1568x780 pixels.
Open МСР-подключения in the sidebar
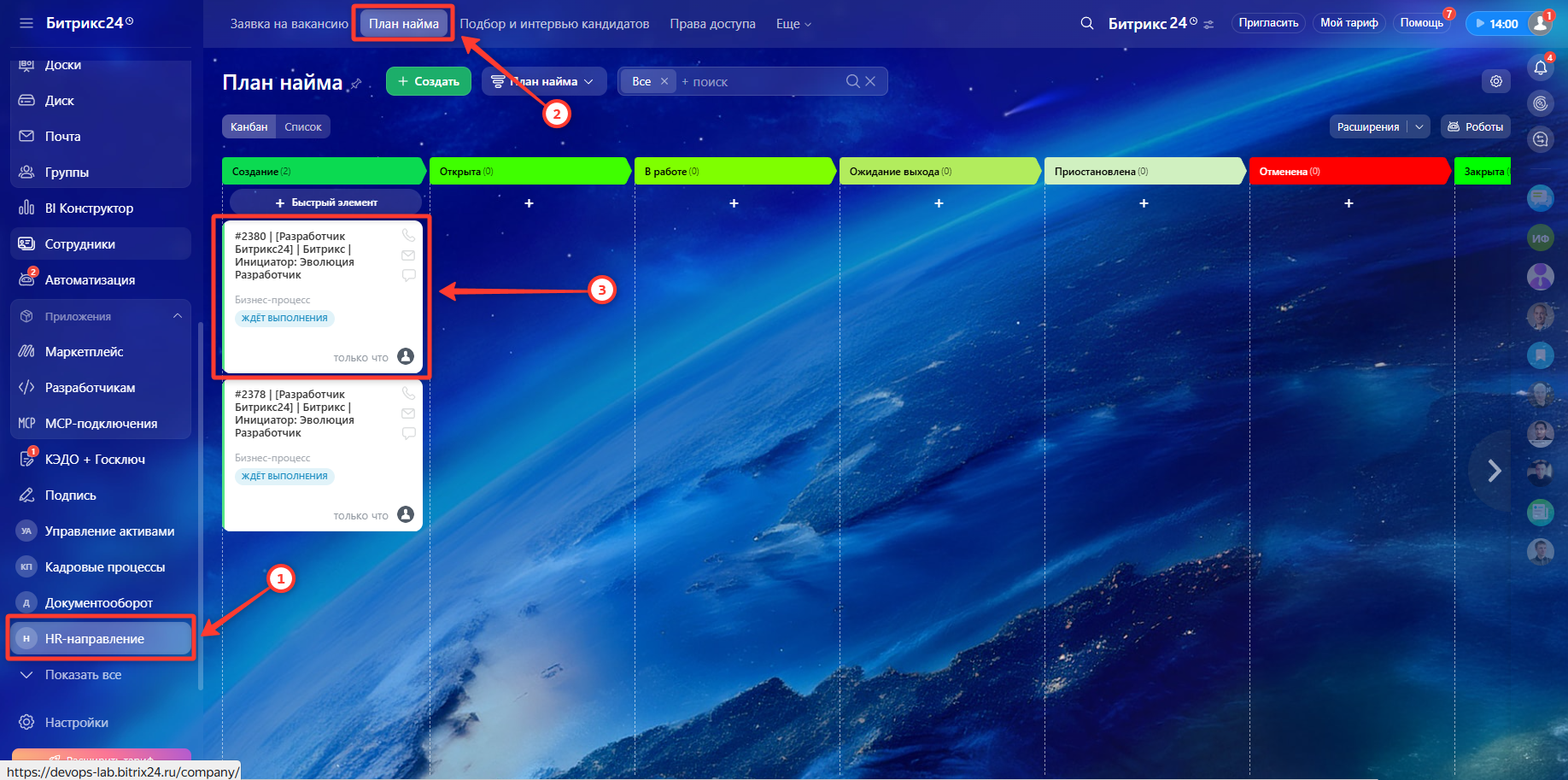(101, 424)
